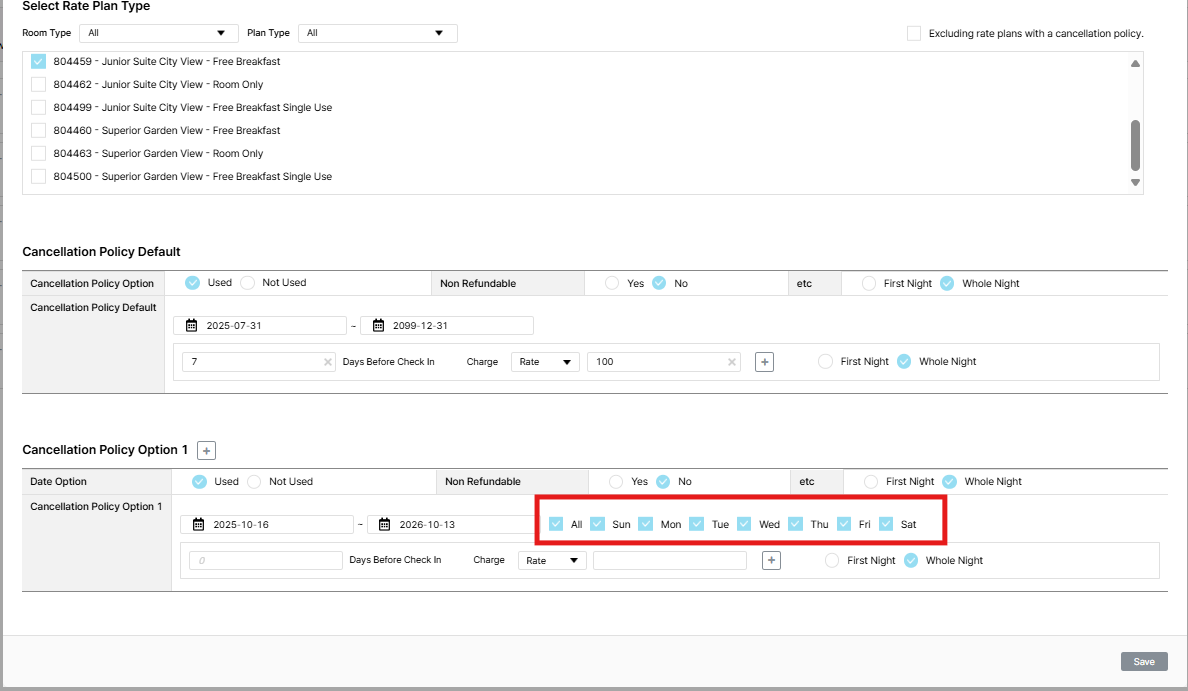Open calendar for 2026-10-13 end date
Viewport: 1188px width, 691px height.
click(385, 524)
